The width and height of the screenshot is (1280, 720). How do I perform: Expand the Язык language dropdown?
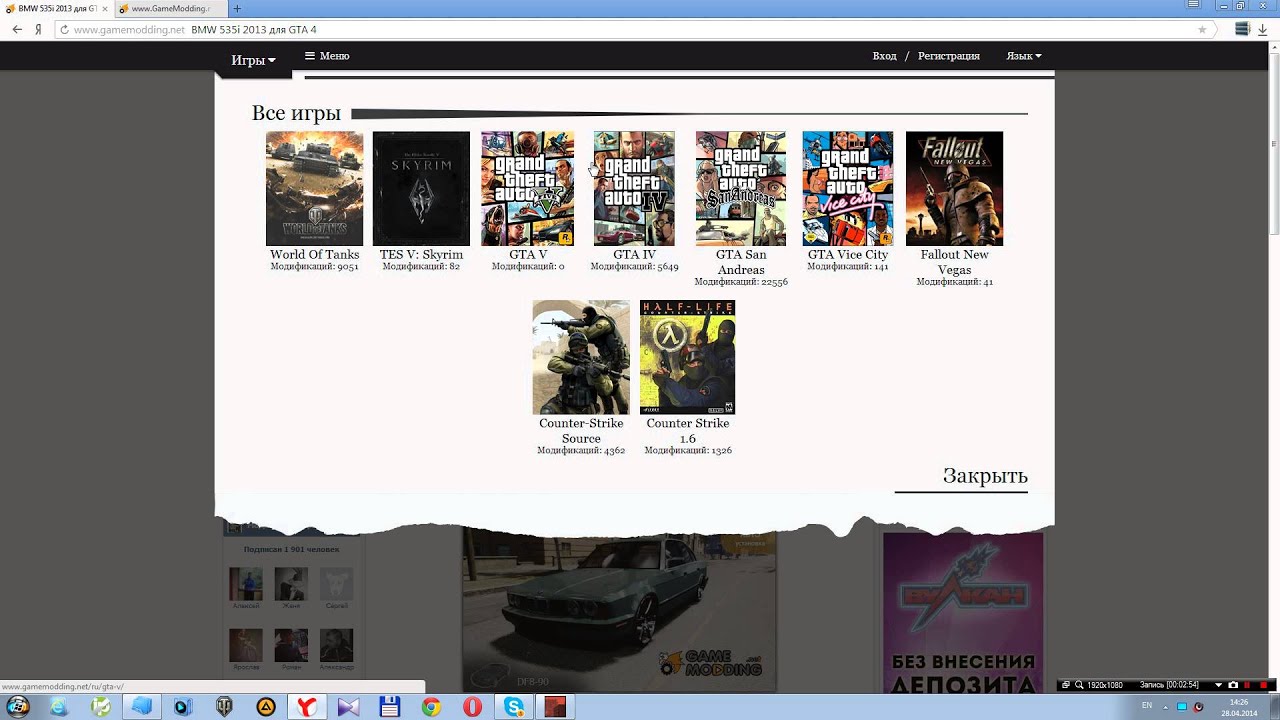[x=1023, y=56]
